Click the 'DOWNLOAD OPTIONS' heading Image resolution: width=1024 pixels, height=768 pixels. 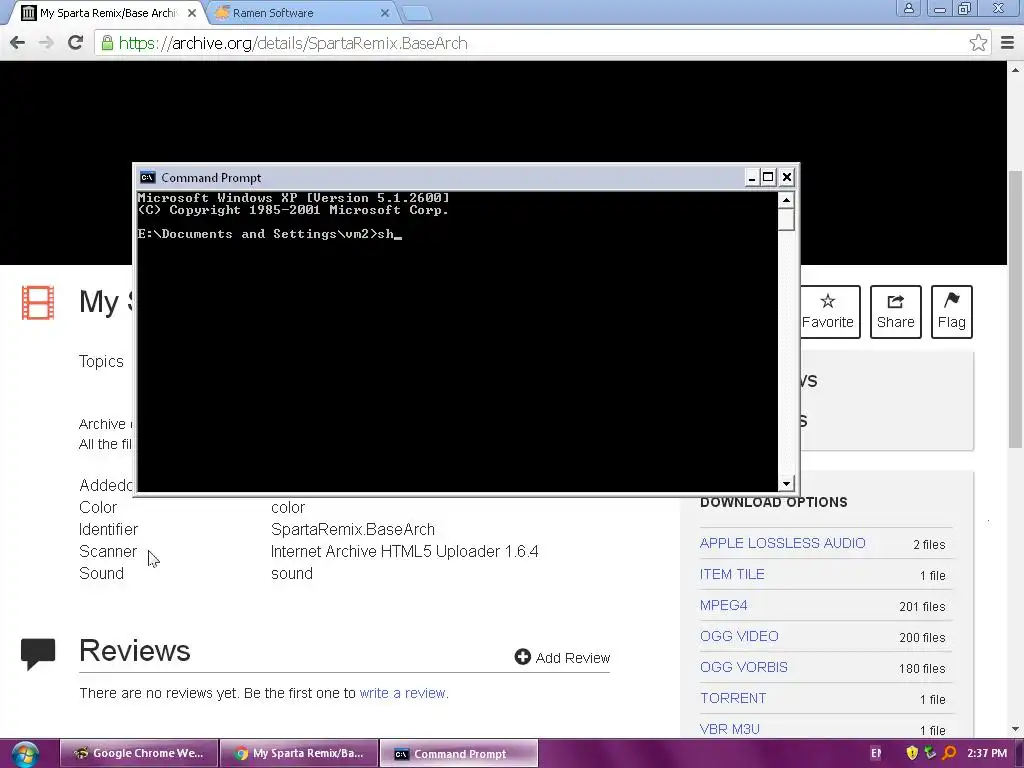(774, 502)
